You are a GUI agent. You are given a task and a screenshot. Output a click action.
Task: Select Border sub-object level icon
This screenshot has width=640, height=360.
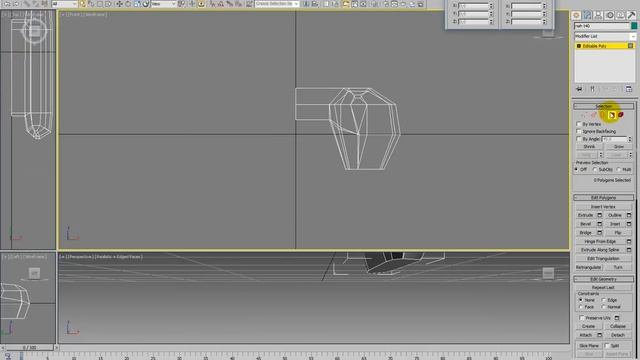point(602,115)
